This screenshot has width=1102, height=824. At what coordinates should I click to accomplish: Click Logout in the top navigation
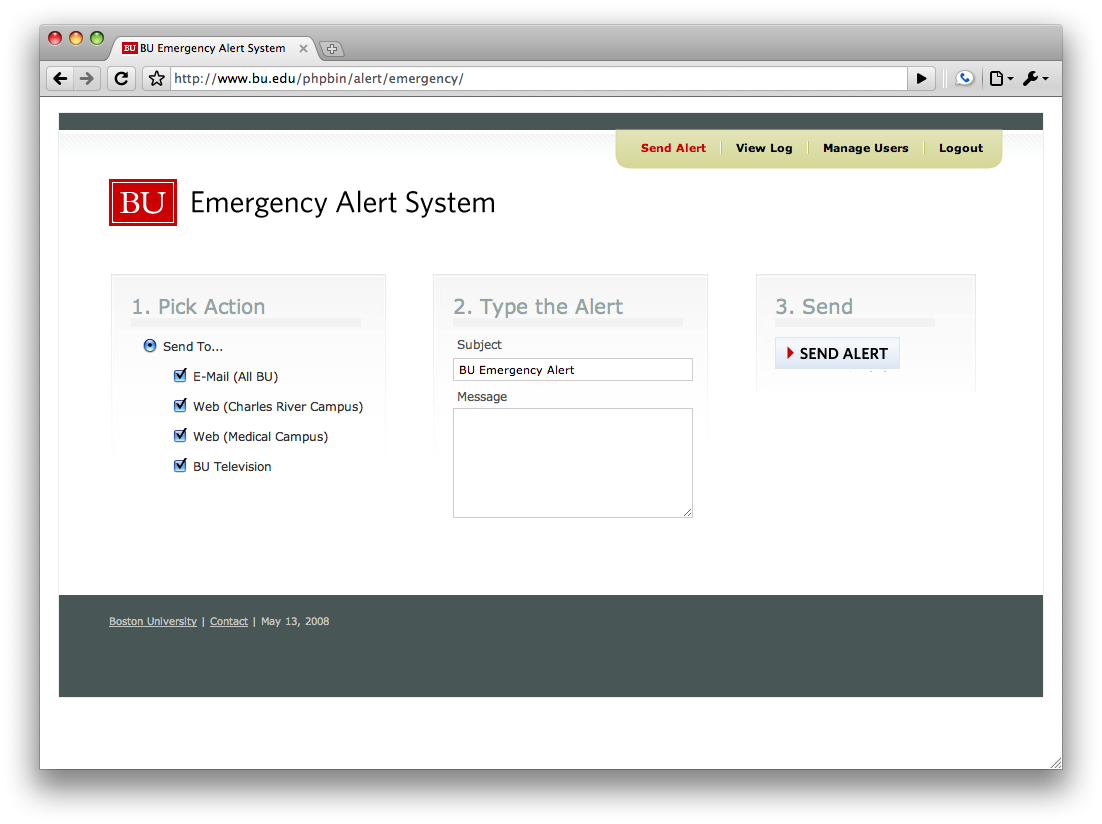pyautogui.click(x=961, y=148)
